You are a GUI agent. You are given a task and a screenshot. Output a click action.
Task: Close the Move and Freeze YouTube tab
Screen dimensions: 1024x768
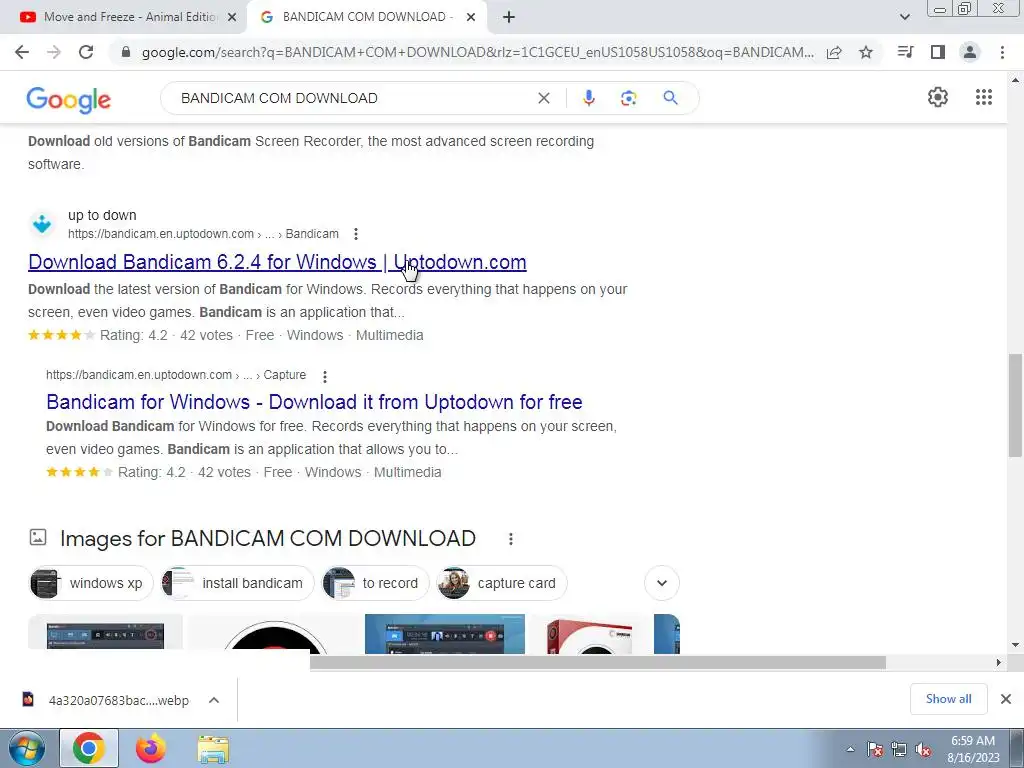(x=231, y=17)
